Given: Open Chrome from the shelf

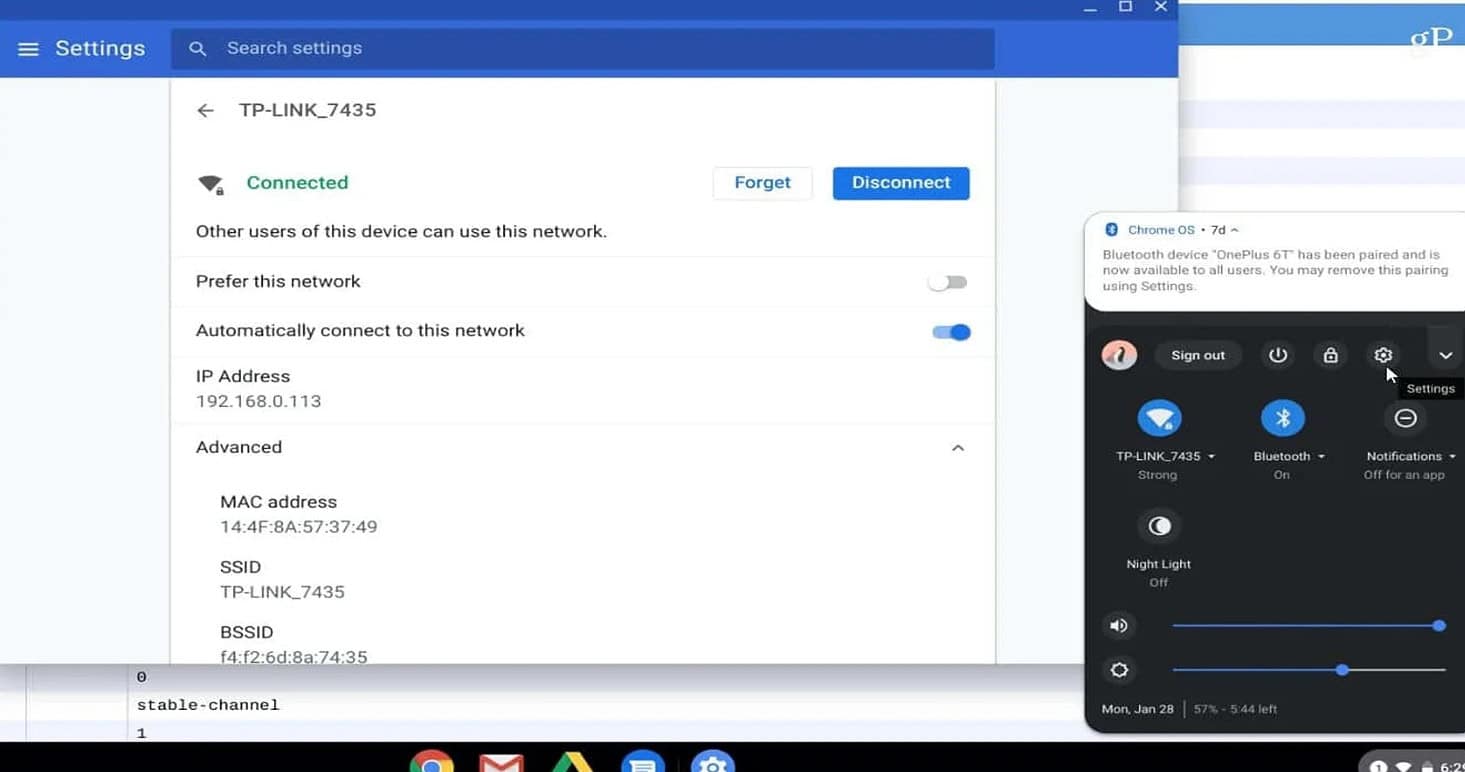Looking at the screenshot, I should (x=431, y=762).
